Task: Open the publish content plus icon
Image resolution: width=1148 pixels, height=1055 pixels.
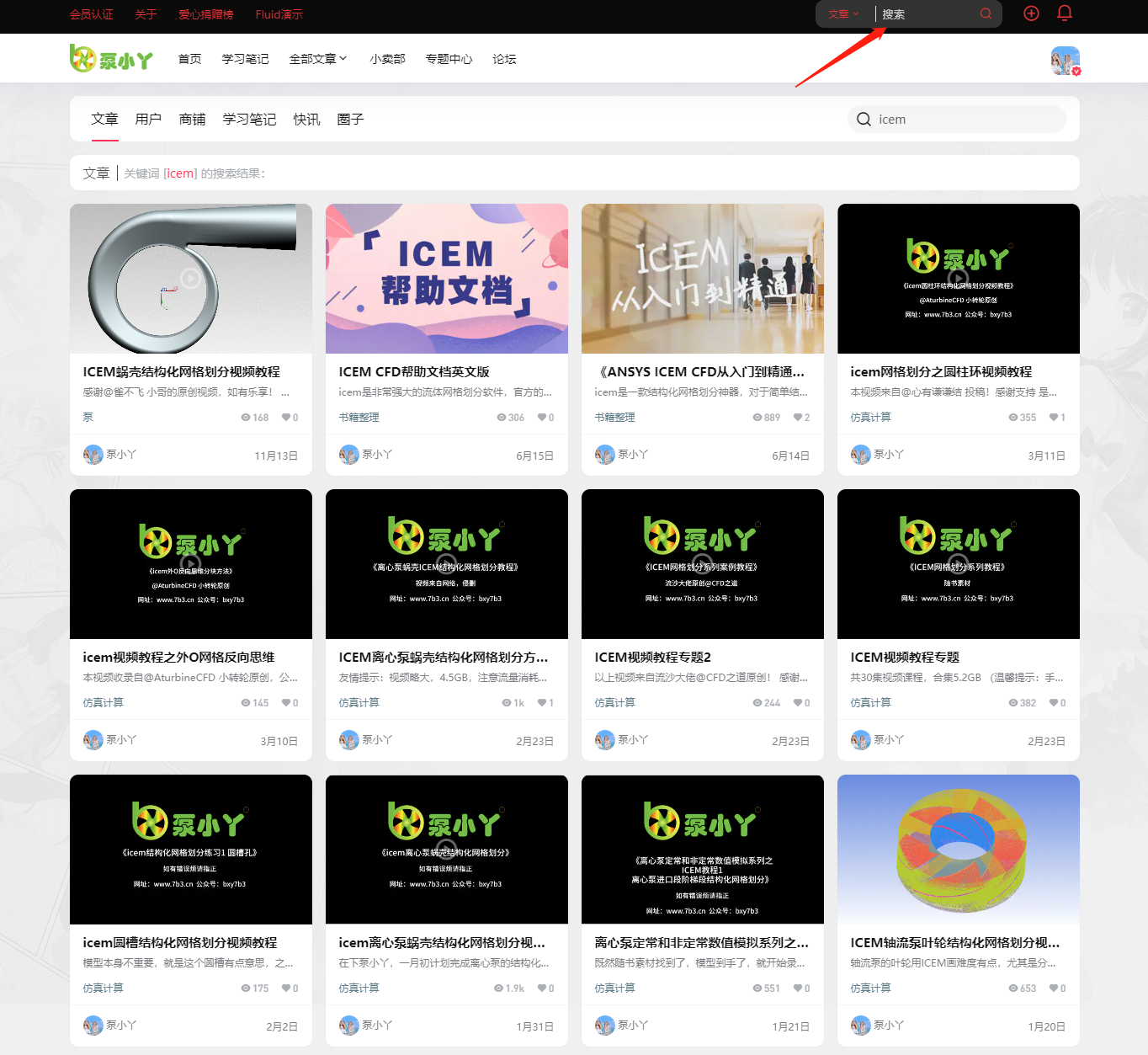Action: pos(1031,13)
